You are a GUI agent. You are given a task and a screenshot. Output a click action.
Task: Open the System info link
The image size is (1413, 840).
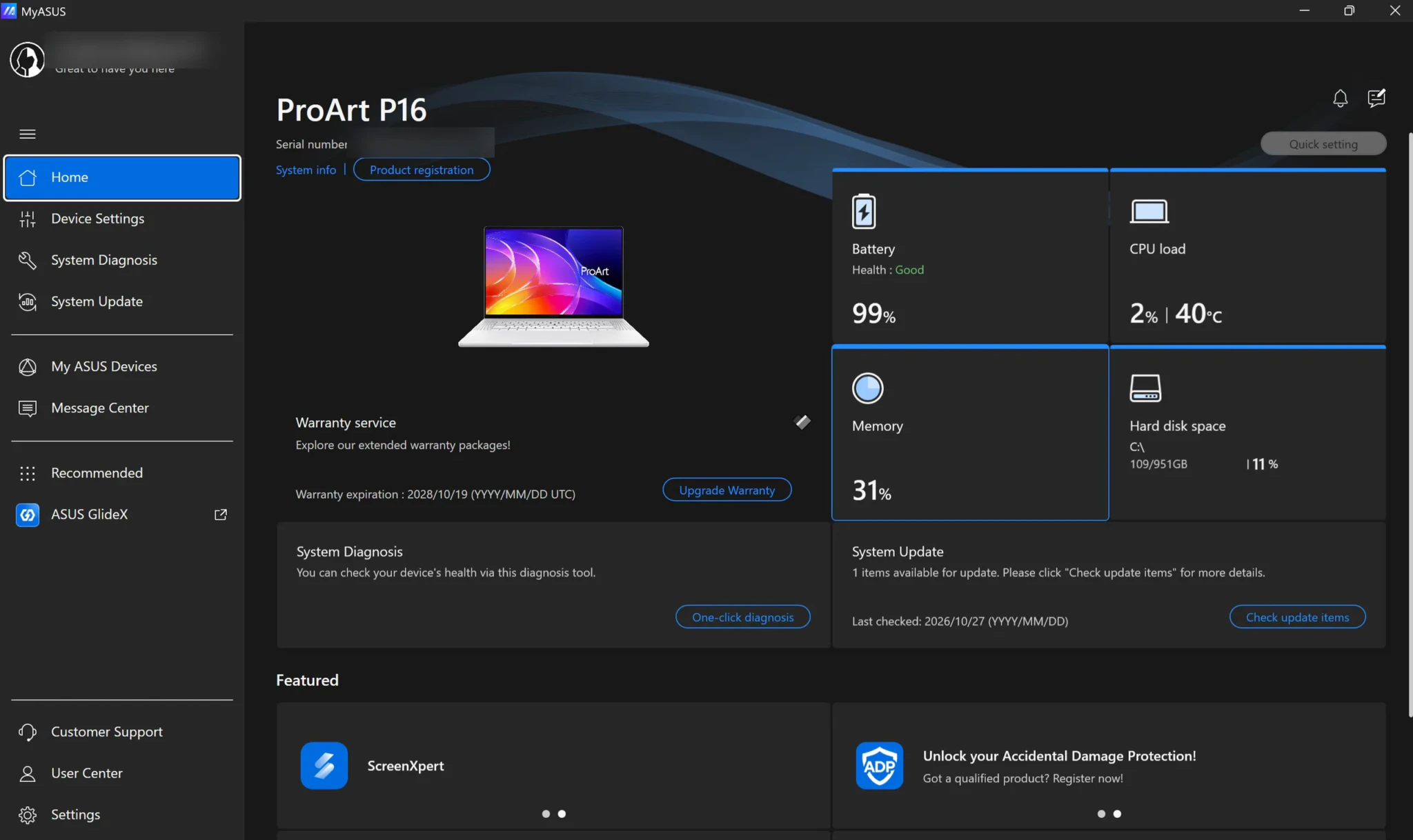pyautogui.click(x=306, y=170)
